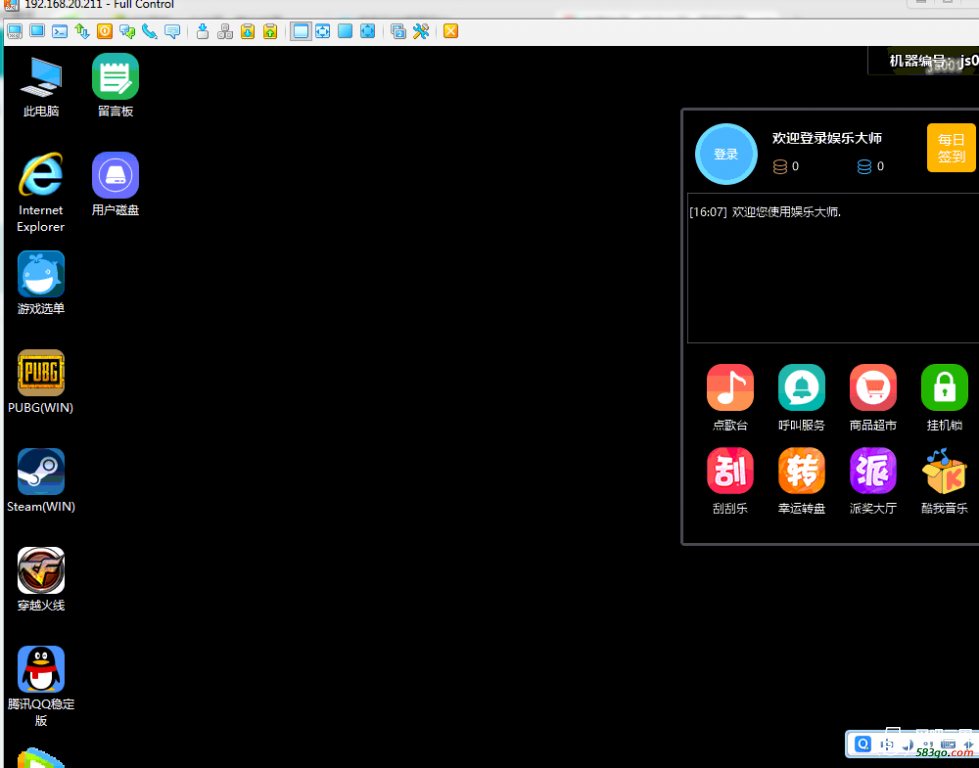Select the 留言板 message board desktop icon

(x=115, y=77)
